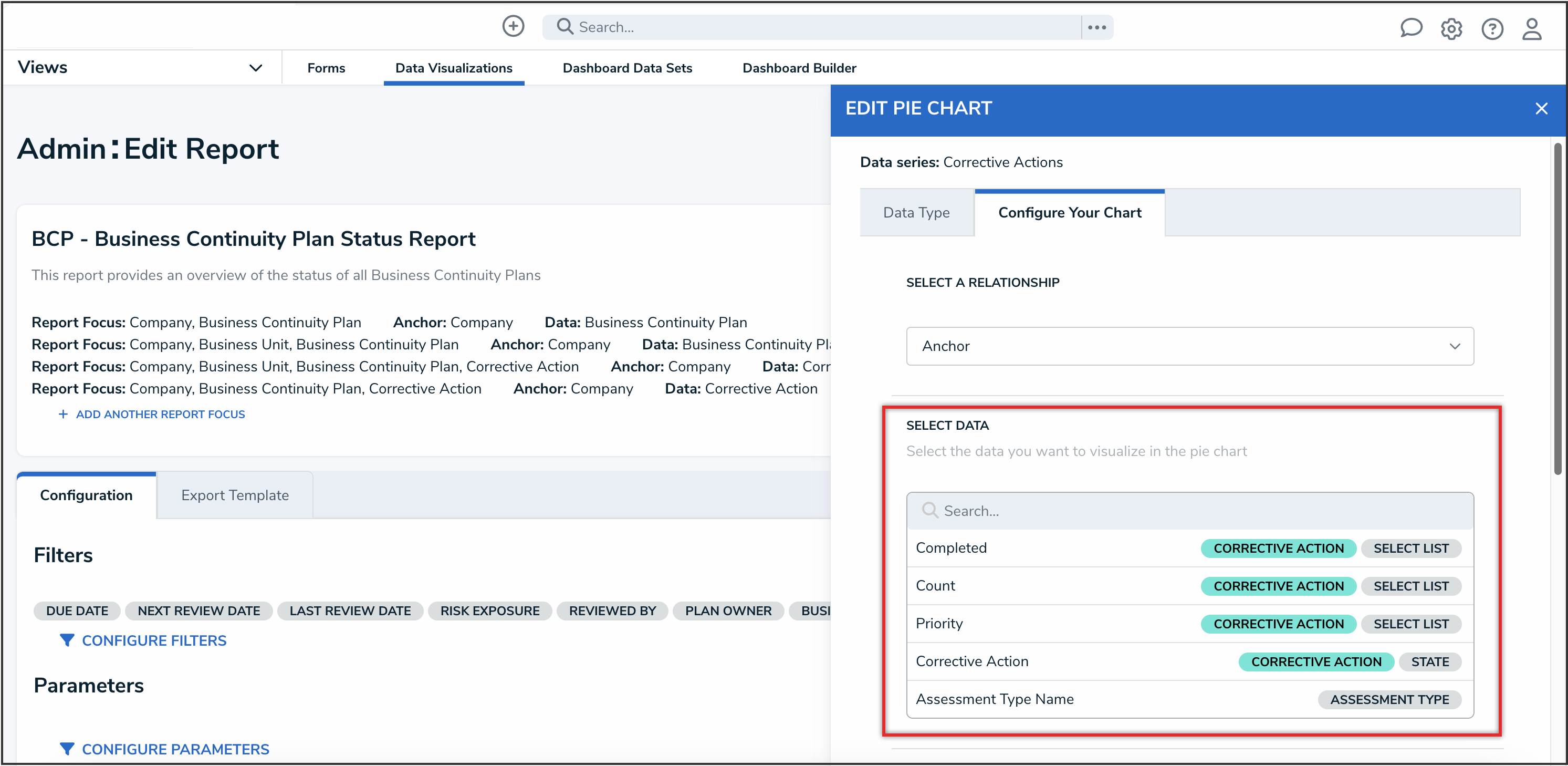The width and height of the screenshot is (1568, 766).
Task: Select the Completed data option
Action: (x=952, y=547)
